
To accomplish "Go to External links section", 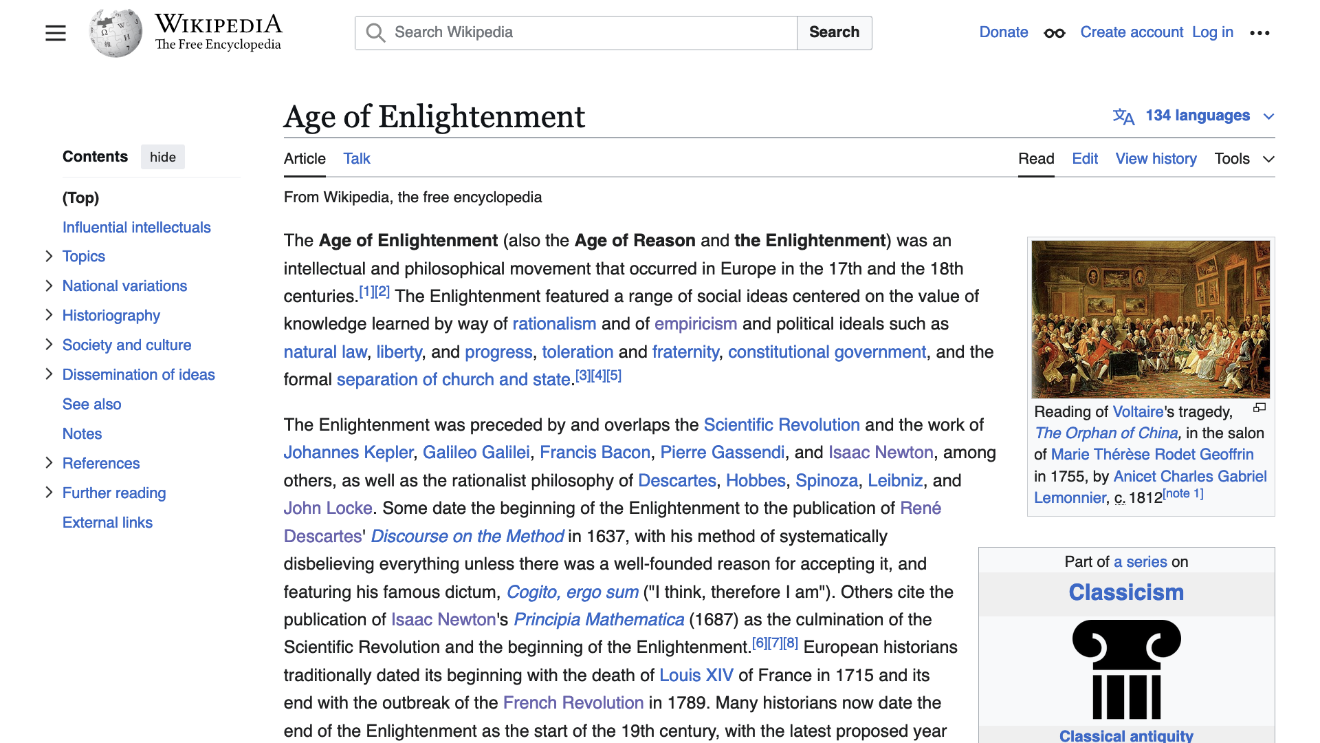I will coord(108,522).
